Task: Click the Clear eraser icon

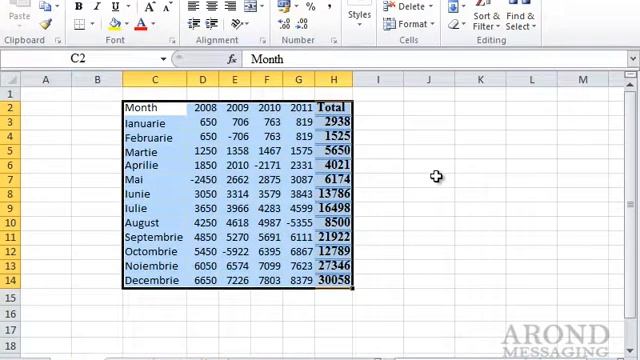Action: click(454, 24)
